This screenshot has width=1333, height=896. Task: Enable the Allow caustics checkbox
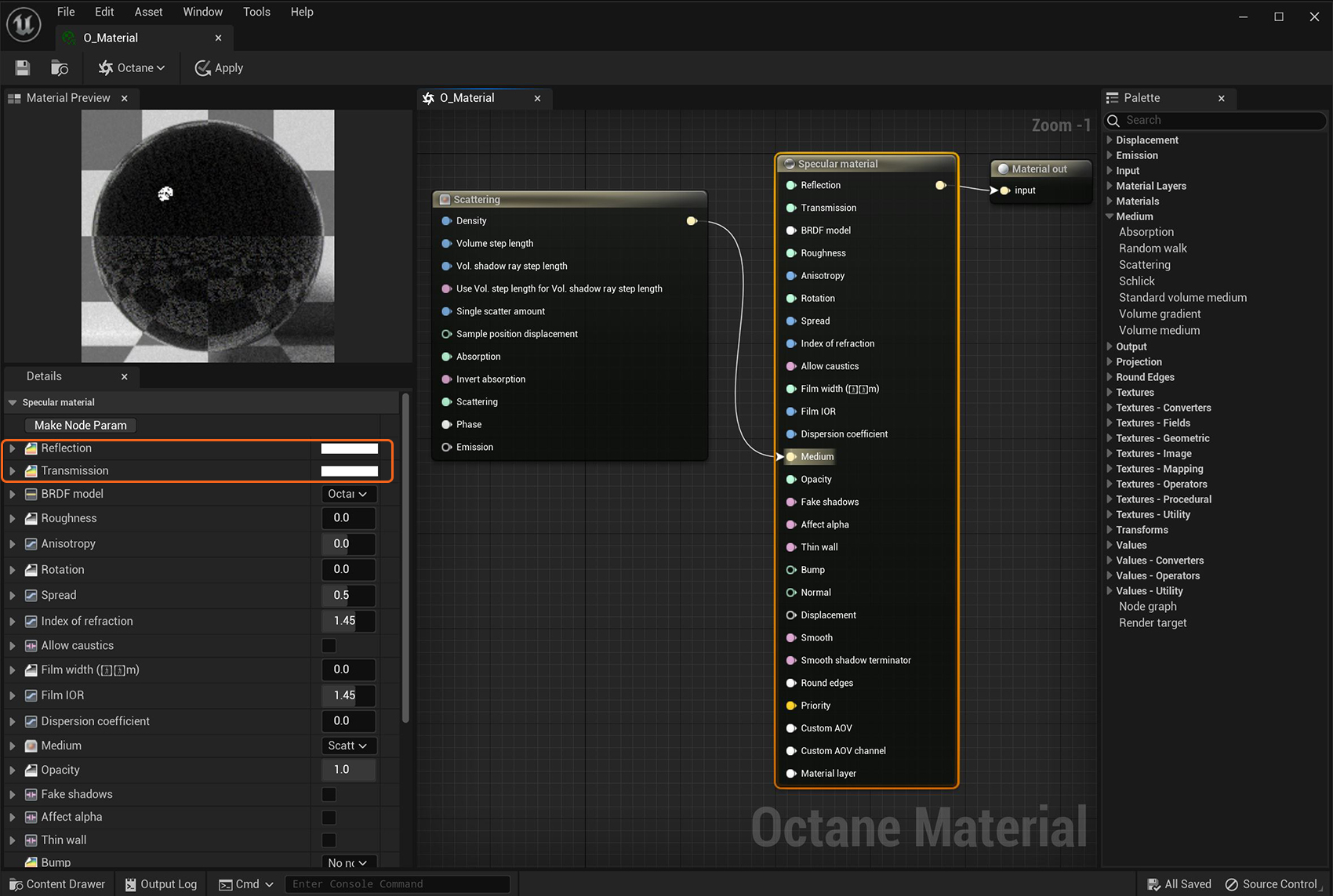tap(329, 646)
